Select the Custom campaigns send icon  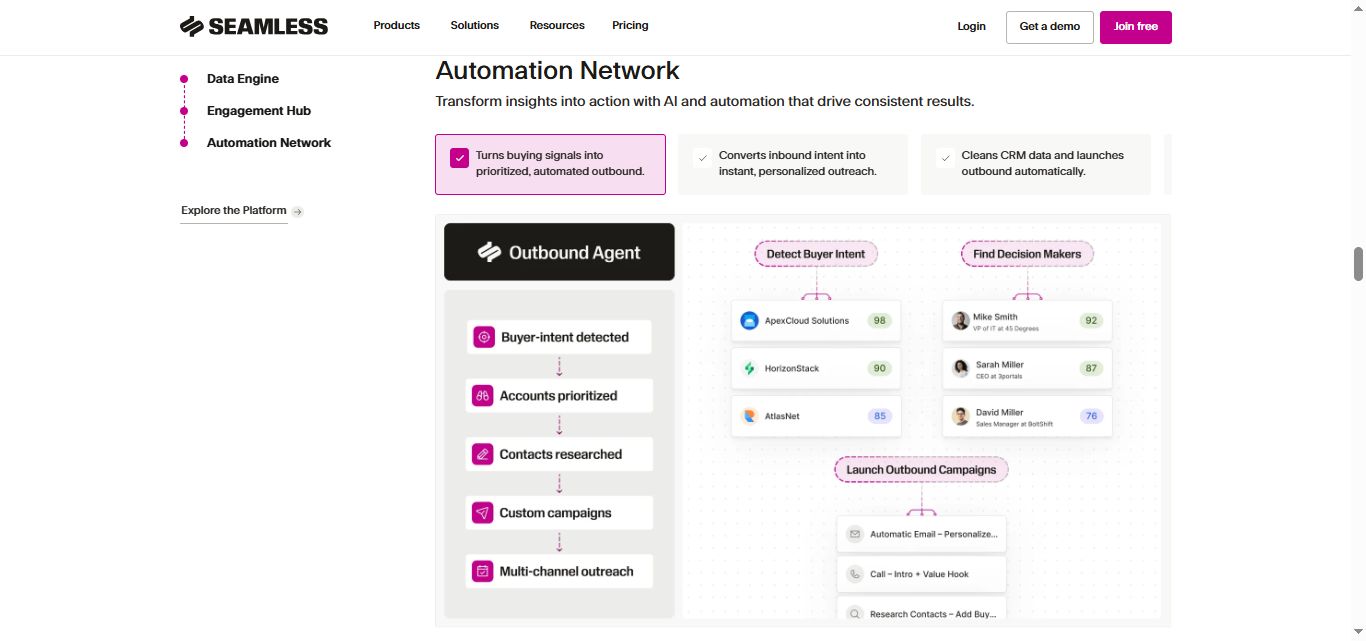(483, 512)
